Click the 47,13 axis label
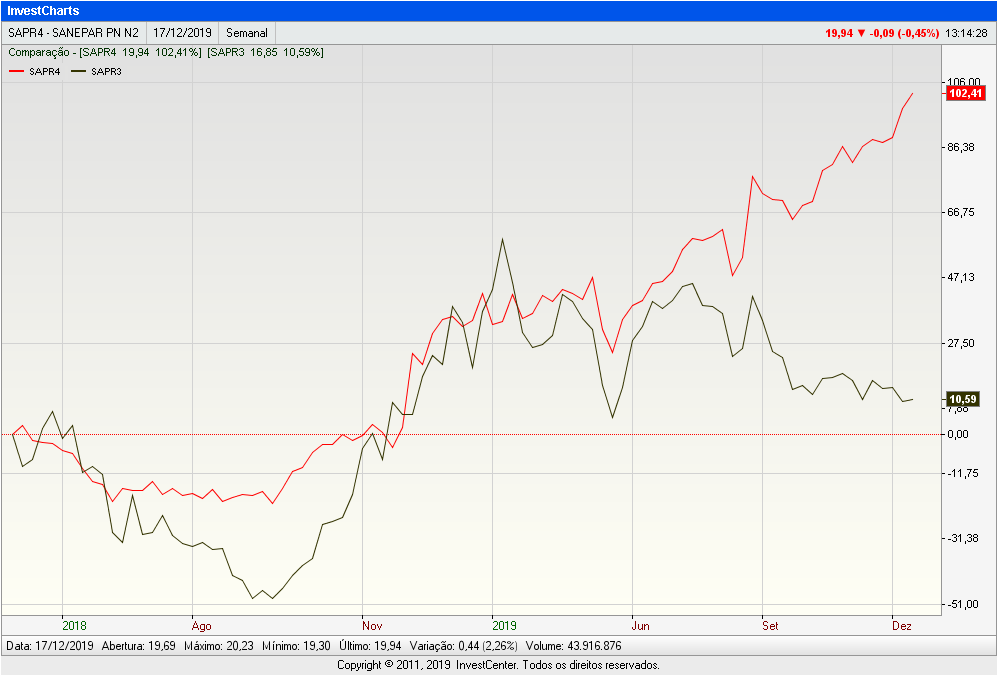Screen dimensions: 998x676 tap(960, 277)
